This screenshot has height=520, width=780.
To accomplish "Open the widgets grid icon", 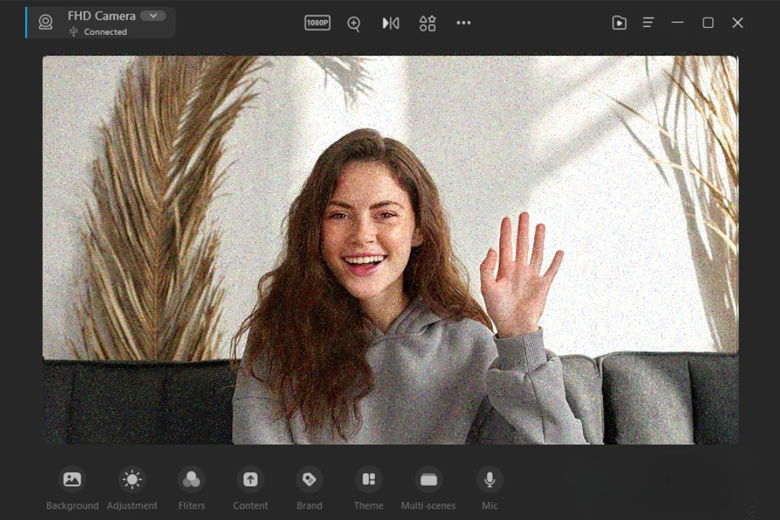I will [x=427, y=23].
